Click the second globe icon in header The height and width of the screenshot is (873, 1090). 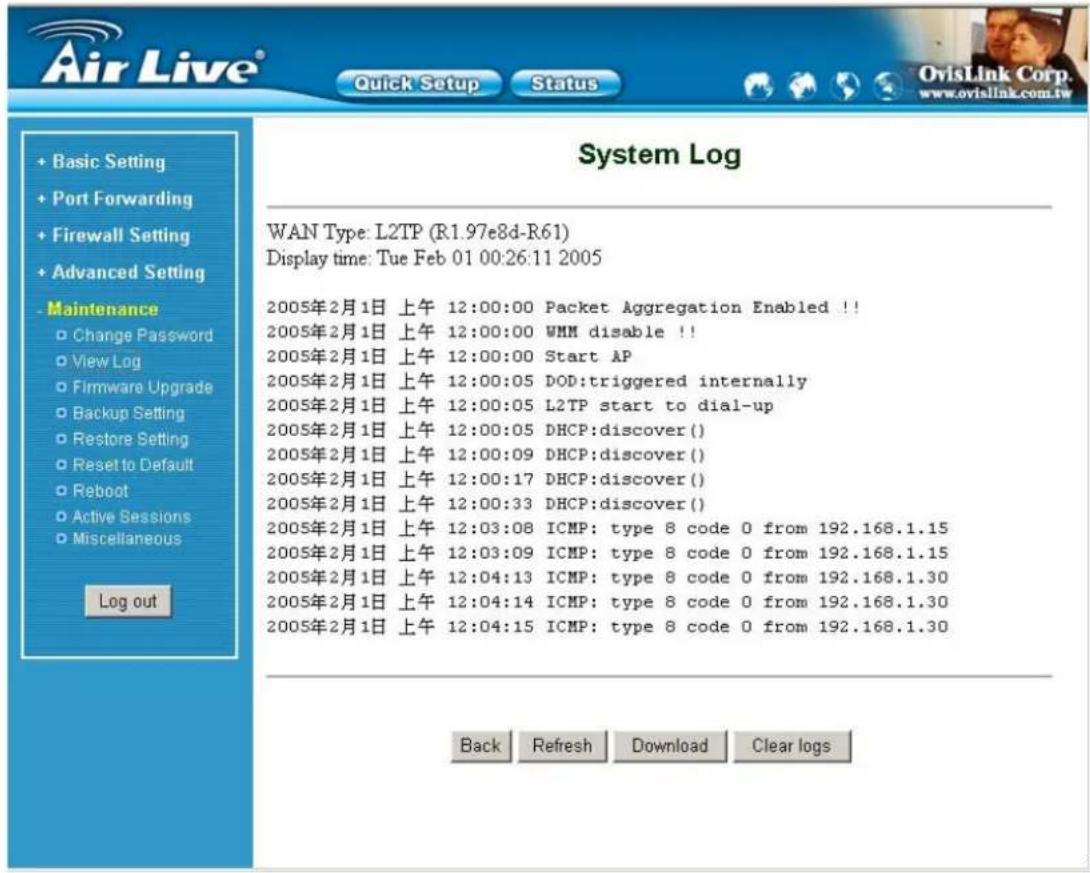click(802, 86)
